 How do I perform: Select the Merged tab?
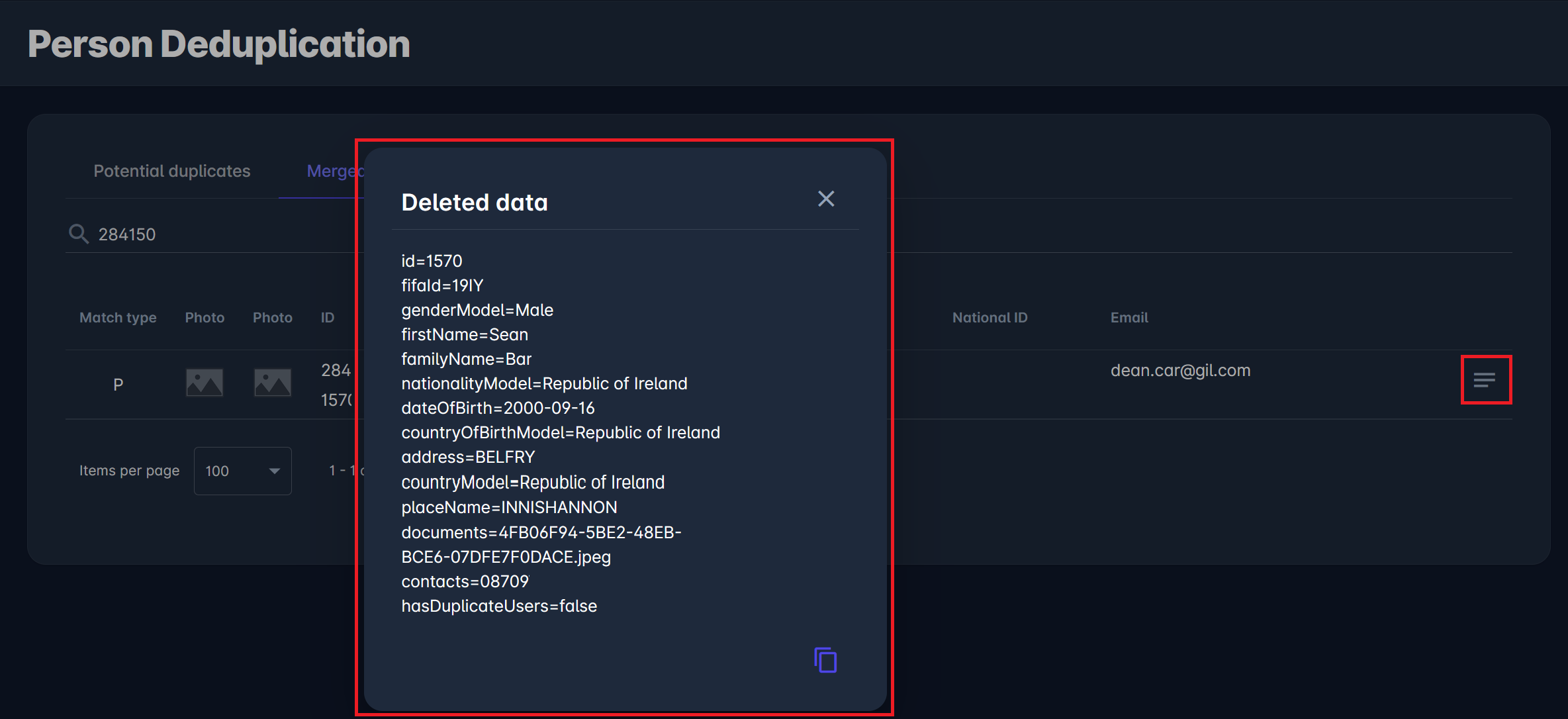[x=335, y=171]
